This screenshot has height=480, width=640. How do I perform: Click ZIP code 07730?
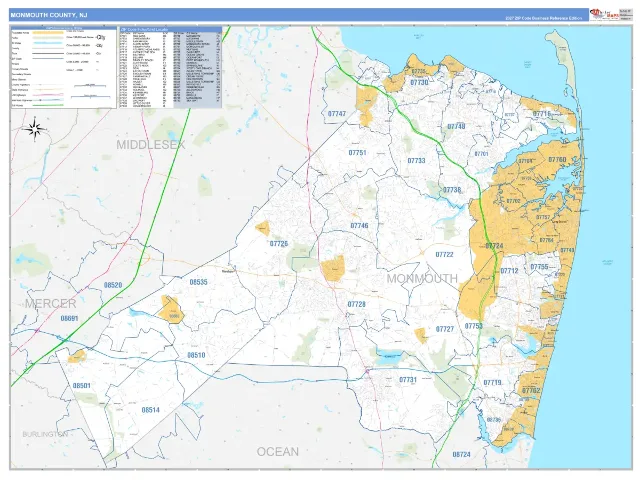(x=419, y=82)
